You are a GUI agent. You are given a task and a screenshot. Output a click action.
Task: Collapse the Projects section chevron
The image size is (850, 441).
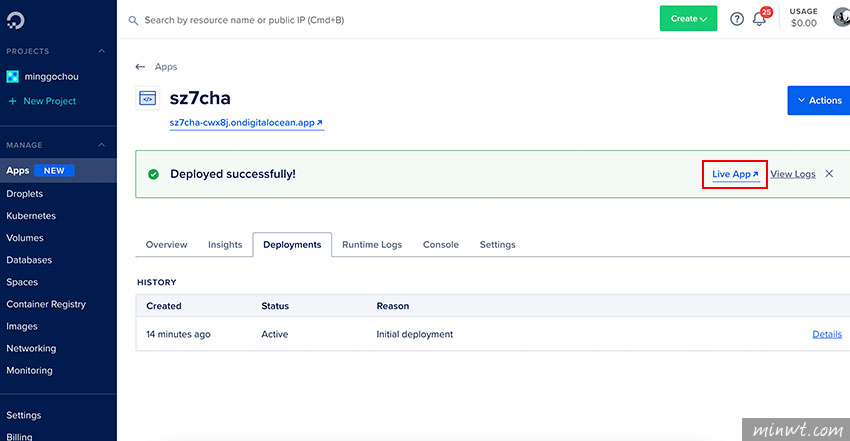tap(101, 51)
